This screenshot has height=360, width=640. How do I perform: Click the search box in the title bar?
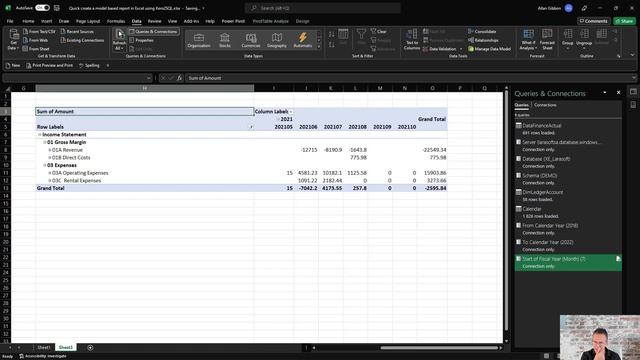coord(322,8)
